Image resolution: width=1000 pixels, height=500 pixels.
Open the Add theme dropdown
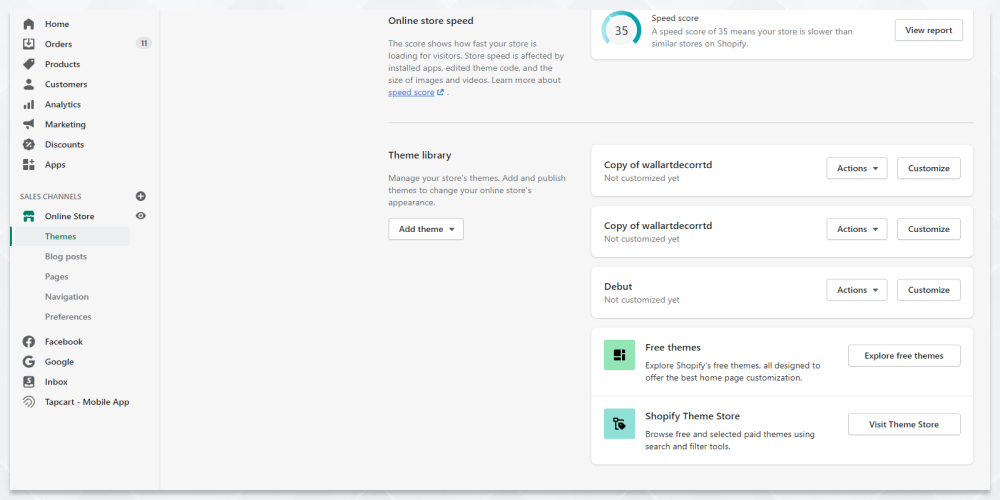click(426, 229)
